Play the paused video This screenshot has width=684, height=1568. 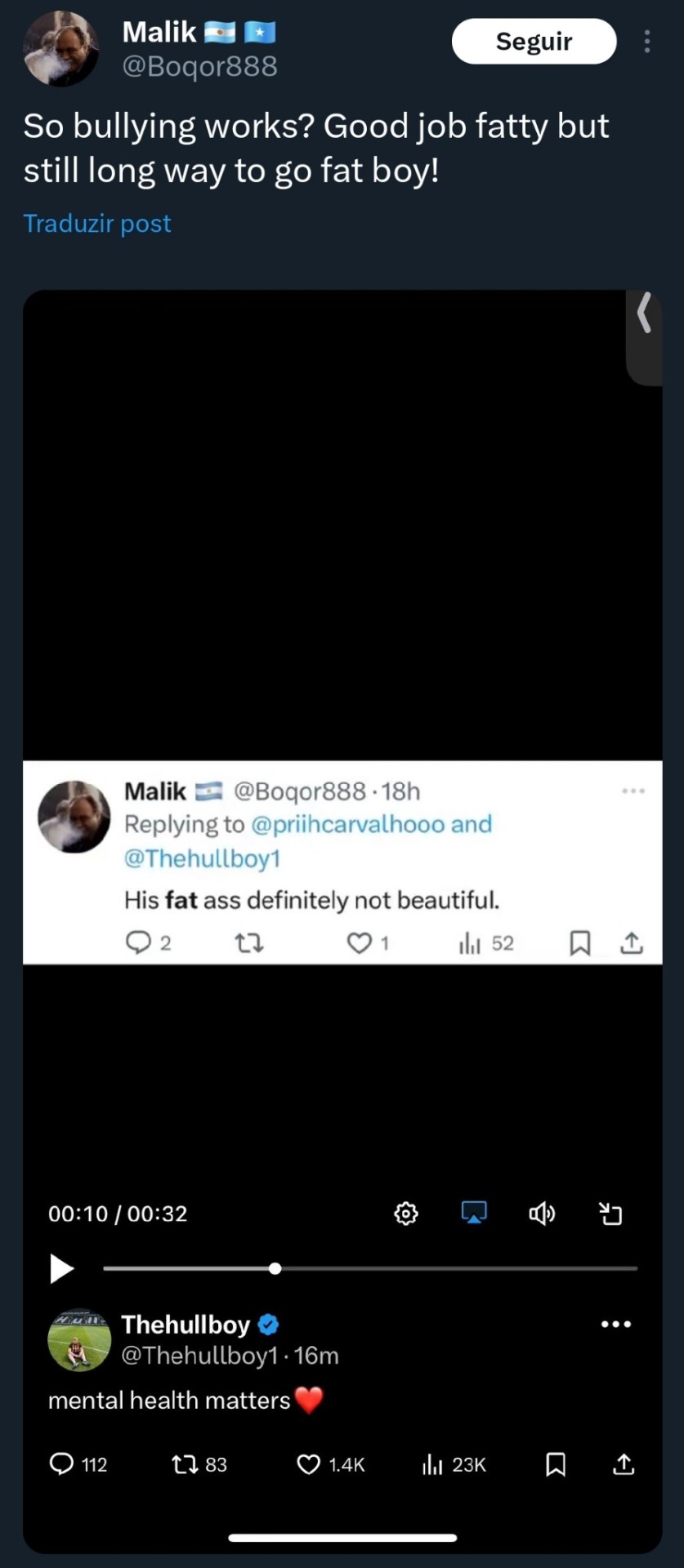[x=61, y=1268]
